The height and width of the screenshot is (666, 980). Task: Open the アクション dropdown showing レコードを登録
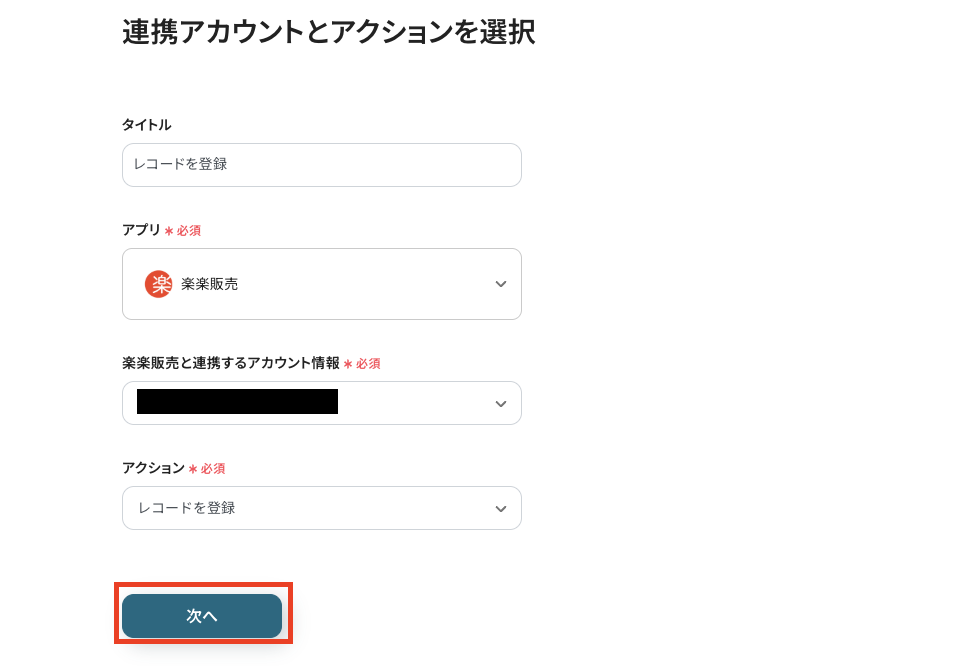click(321, 508)
